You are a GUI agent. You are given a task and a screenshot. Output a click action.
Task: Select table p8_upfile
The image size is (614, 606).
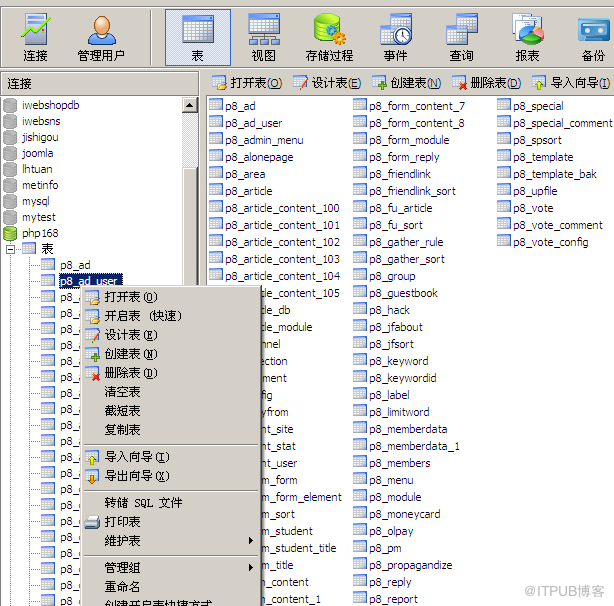pos(535,191)
